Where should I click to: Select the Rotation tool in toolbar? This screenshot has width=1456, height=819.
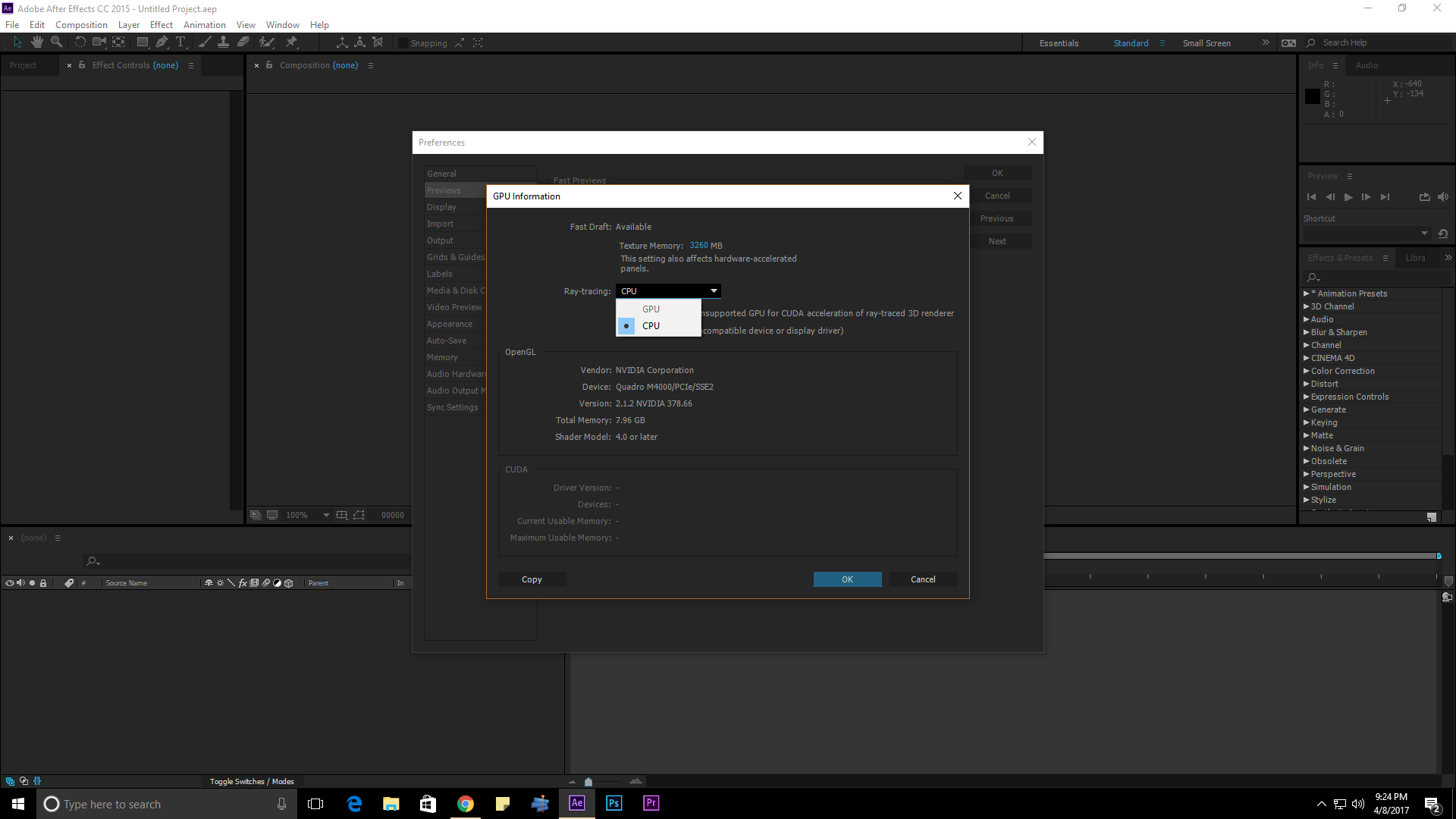[79, 42]
